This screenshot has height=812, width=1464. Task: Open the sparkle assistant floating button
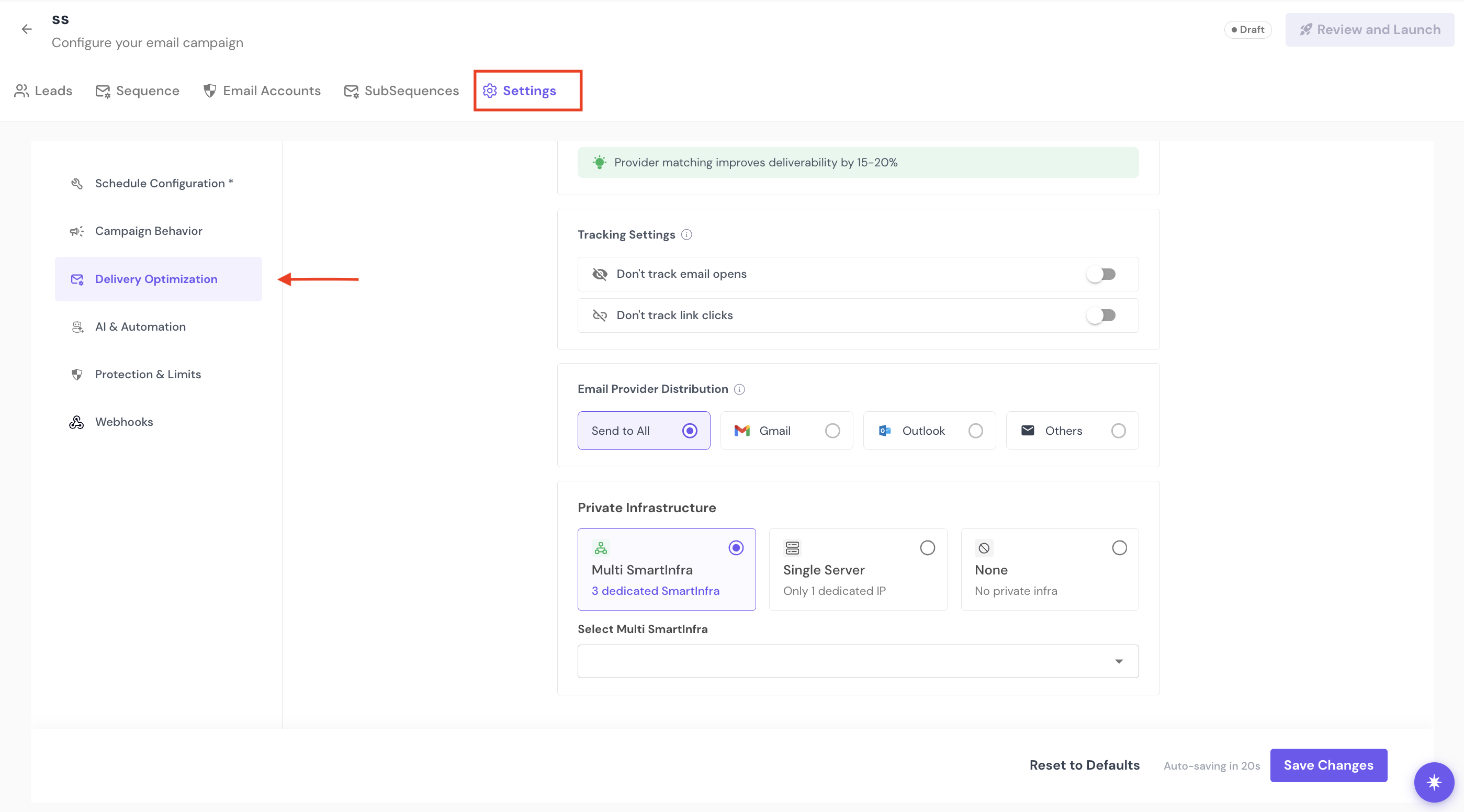tap(1434, 783)
